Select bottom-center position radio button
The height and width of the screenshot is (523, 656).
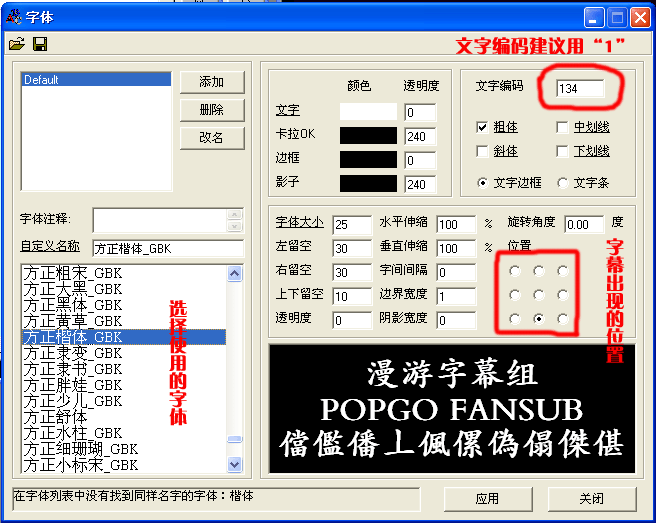coord(539,319)
